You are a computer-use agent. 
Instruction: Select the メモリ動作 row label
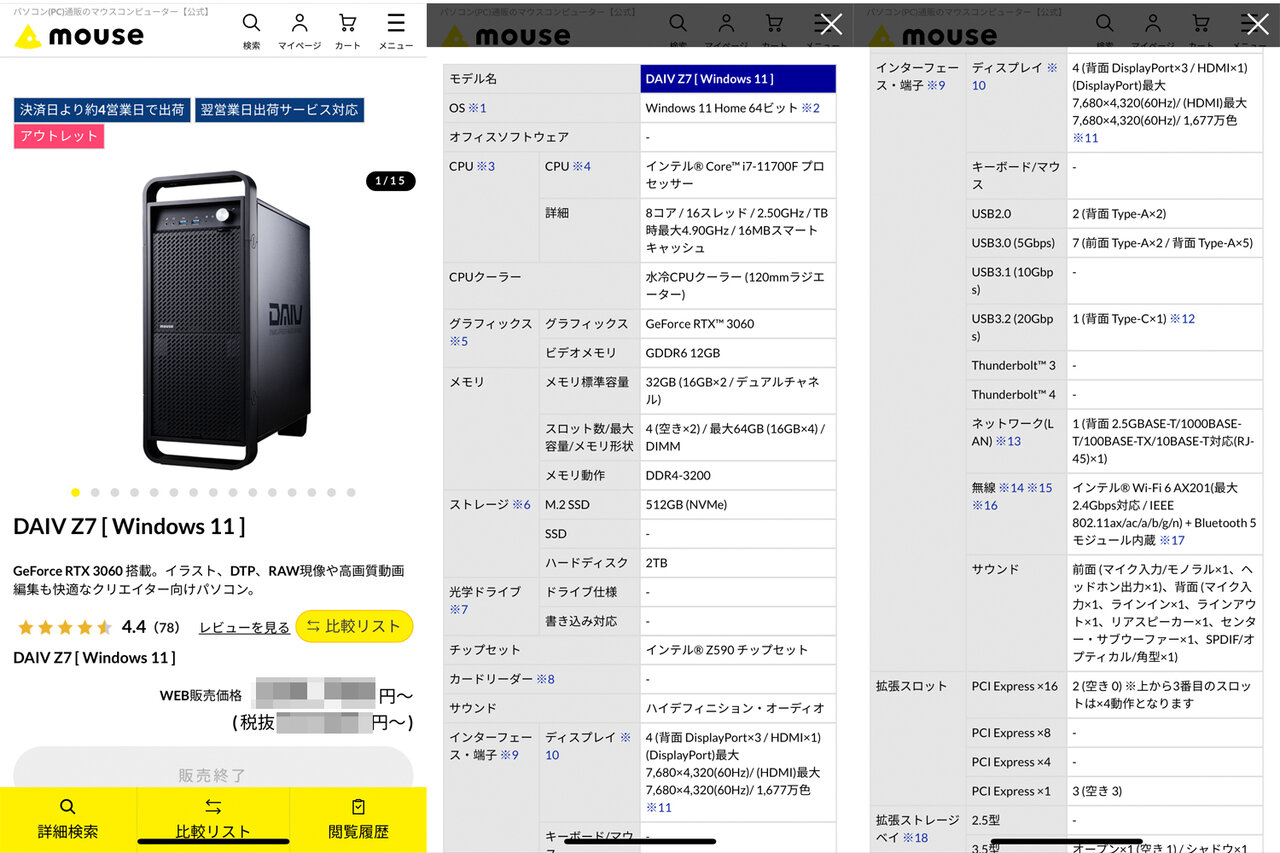tap(589, 475)
